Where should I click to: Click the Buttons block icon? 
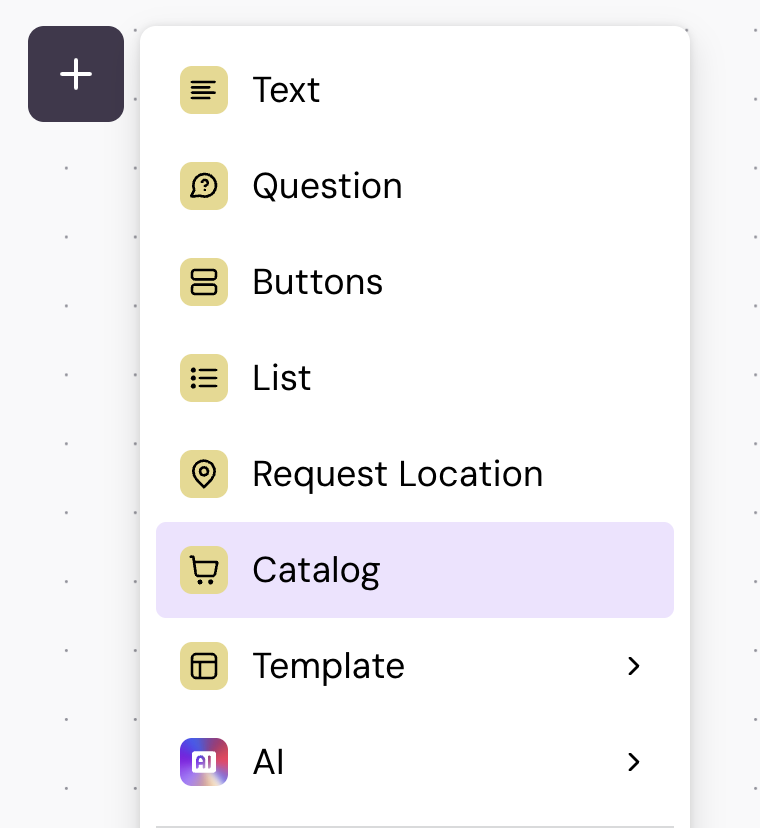[204, 282]
